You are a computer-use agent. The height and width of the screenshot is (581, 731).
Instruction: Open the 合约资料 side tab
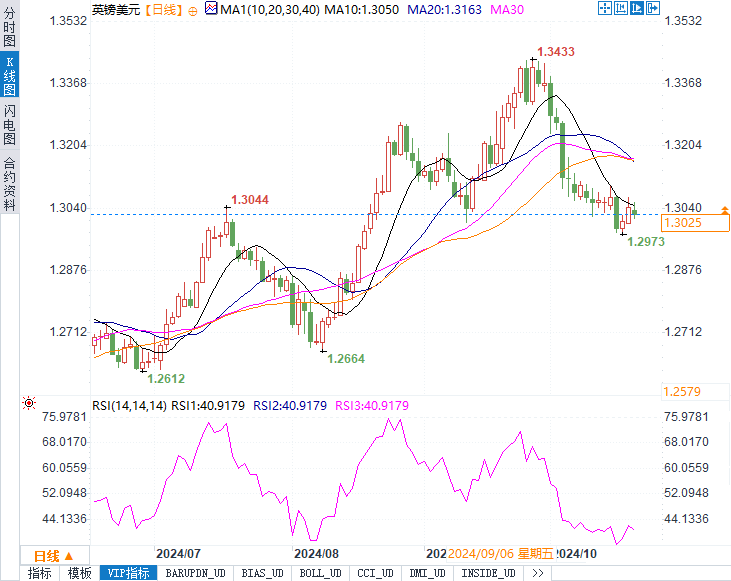[9, 184]
